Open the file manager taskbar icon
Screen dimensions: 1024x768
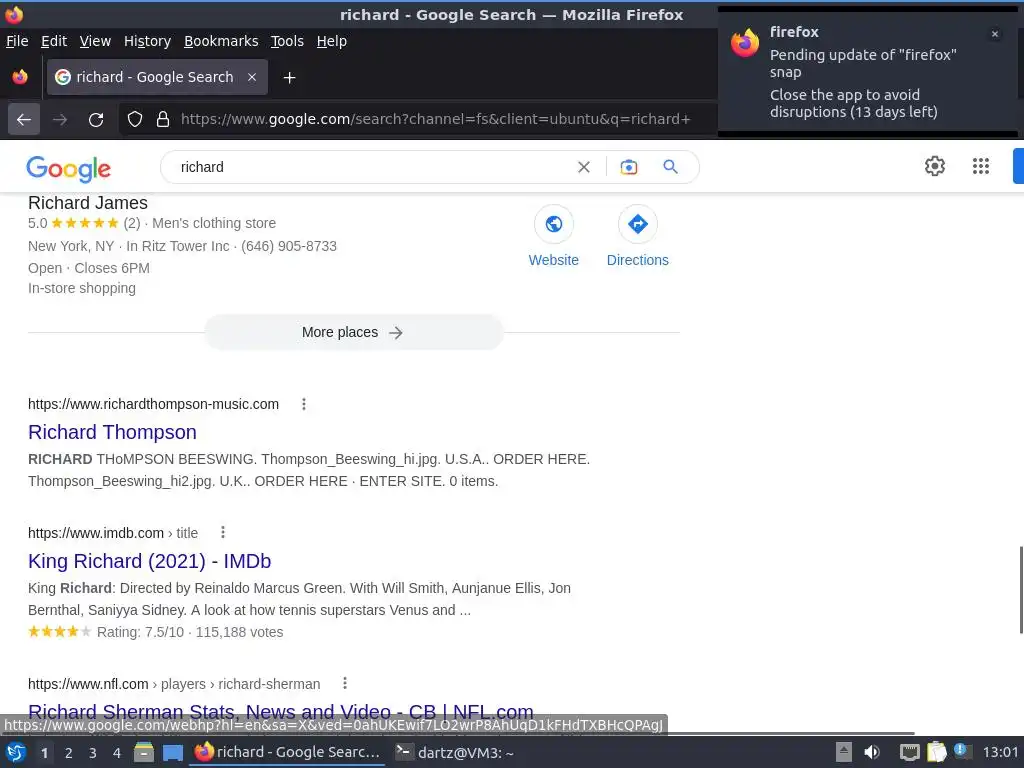(144, 752)
